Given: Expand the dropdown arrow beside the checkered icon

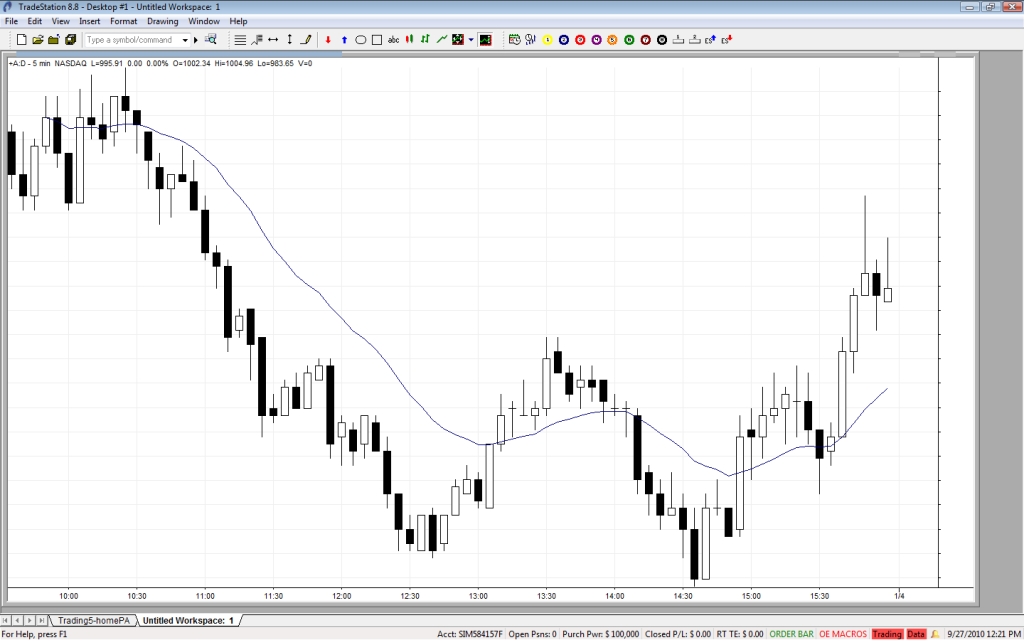Looking at the screenshot, I should tap(471, 40).
